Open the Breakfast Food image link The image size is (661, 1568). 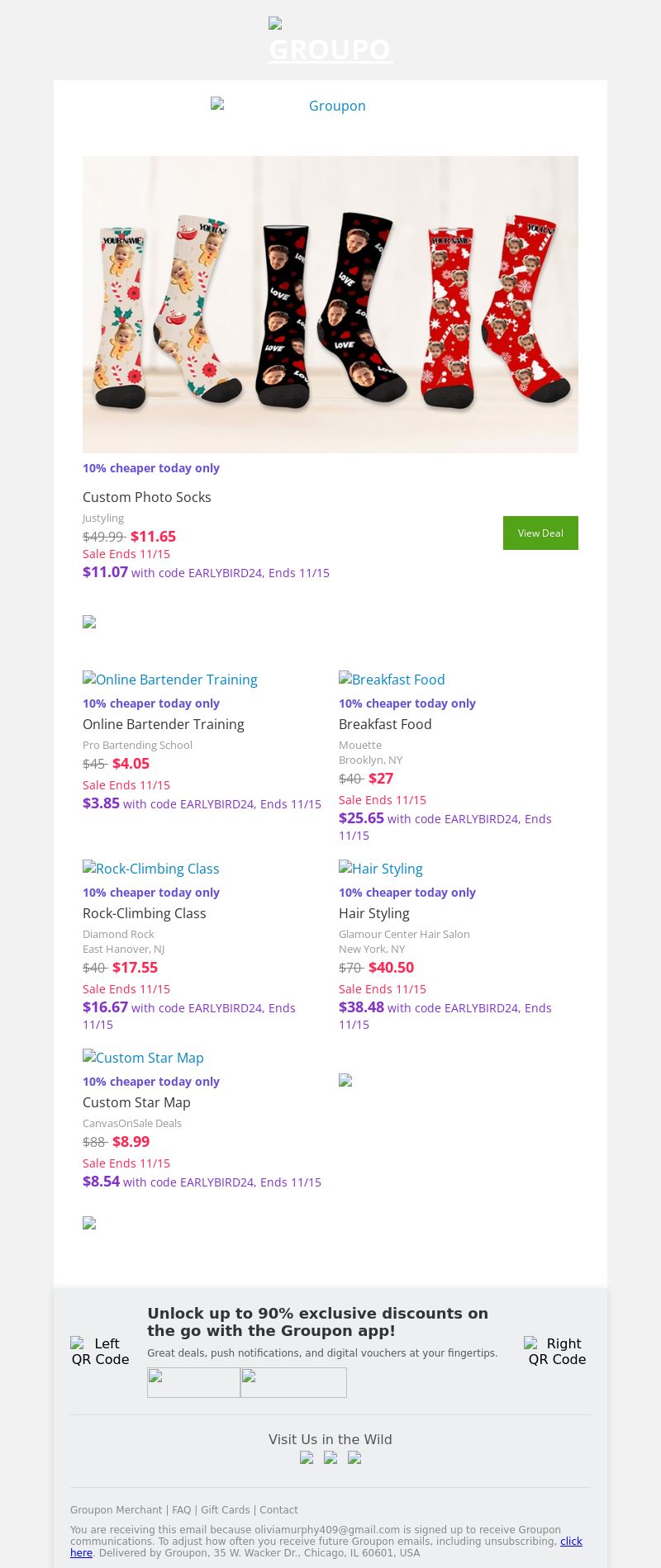point(392,680)
